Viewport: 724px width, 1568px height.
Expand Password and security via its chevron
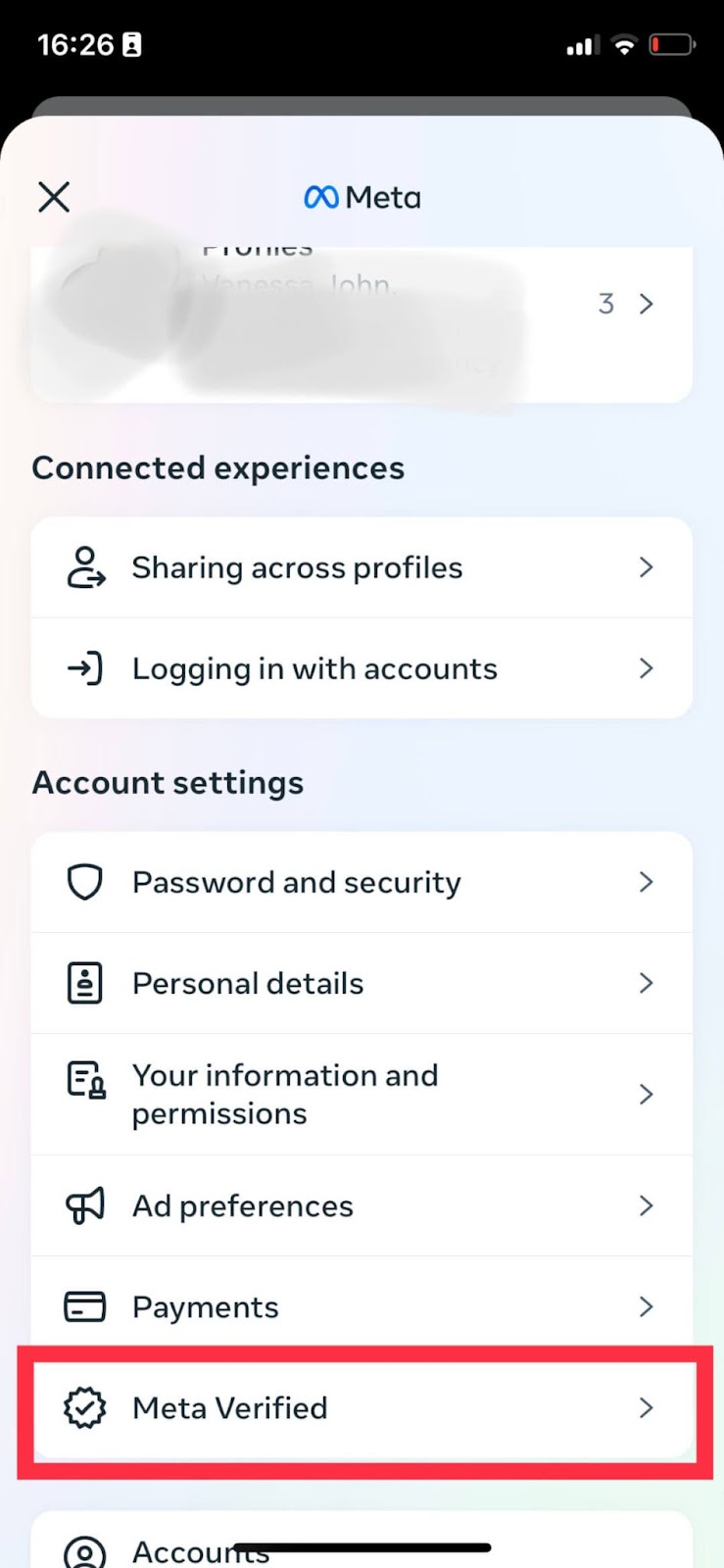[x=646, y=882]
